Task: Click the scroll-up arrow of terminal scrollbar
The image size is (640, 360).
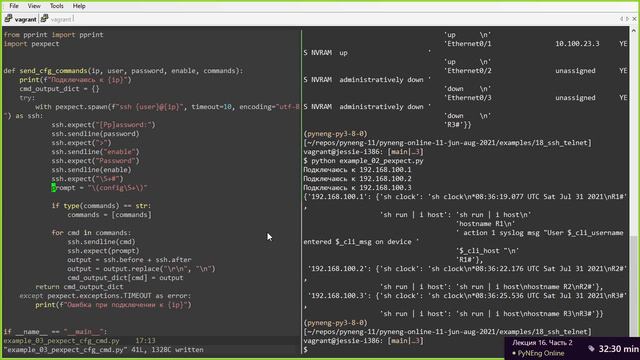Action: (633, 31)
